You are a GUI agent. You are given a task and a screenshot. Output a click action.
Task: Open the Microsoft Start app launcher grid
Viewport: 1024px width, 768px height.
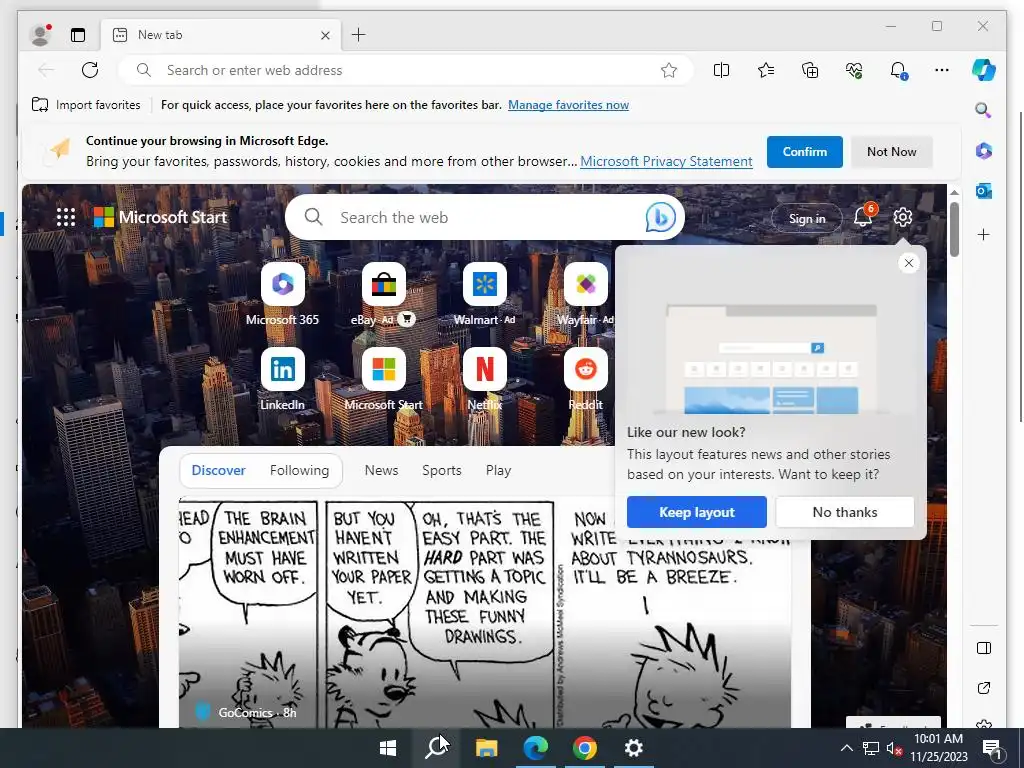66,217
